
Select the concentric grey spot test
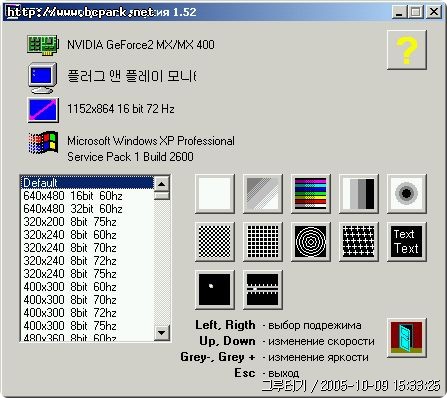point(407,194)
